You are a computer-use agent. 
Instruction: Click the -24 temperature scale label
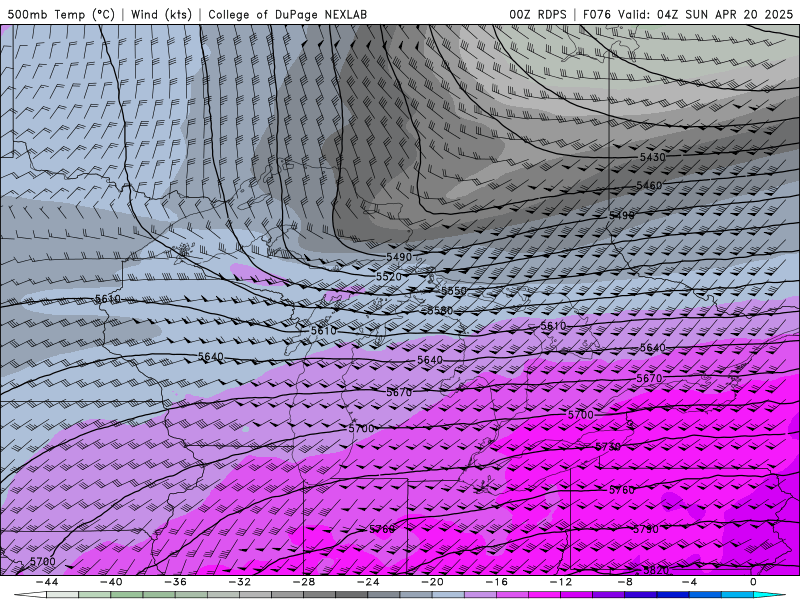[368, 582]
